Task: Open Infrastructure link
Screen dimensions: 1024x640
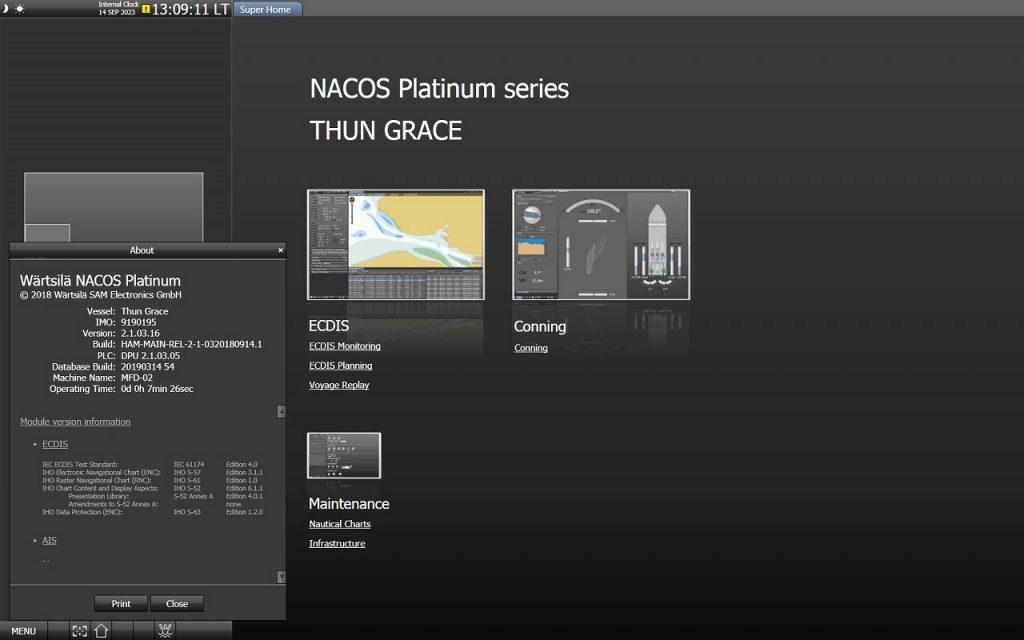Action: click(x=337, y=543)
